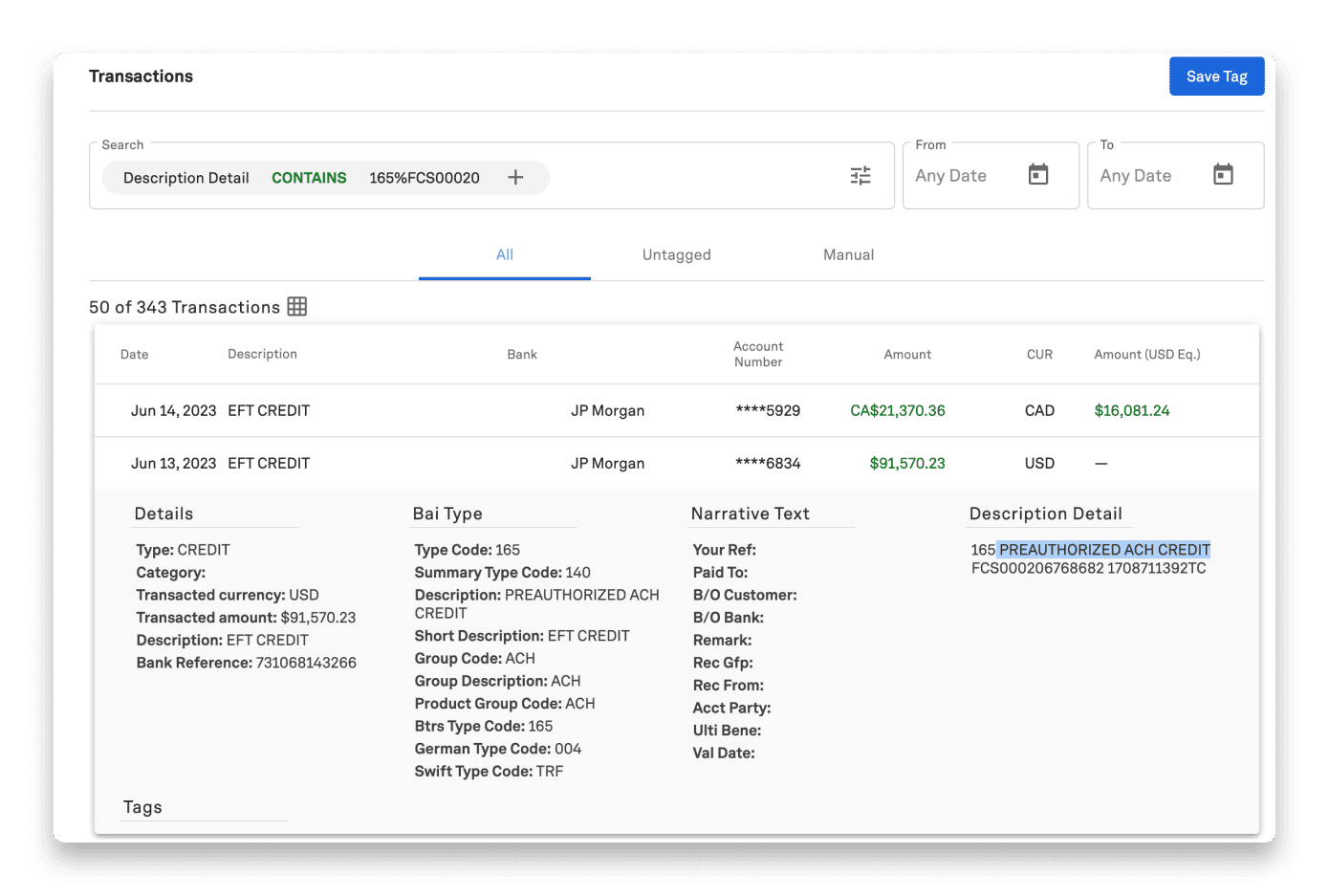Click the Amount column header

pos(906,354)
